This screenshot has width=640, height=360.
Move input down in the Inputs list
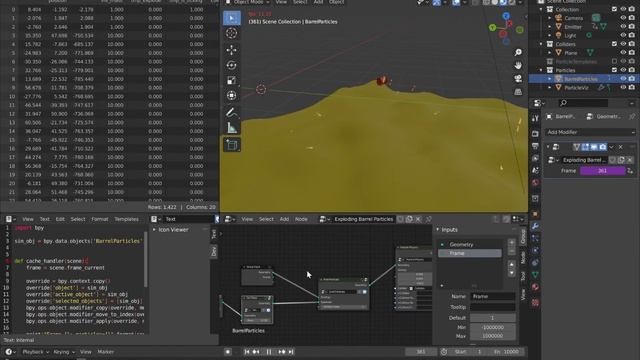pos(511,273)
